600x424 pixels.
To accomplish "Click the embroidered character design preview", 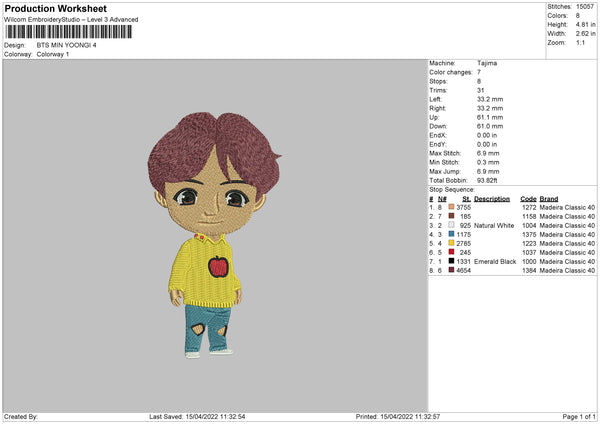I will pos(215,235).
